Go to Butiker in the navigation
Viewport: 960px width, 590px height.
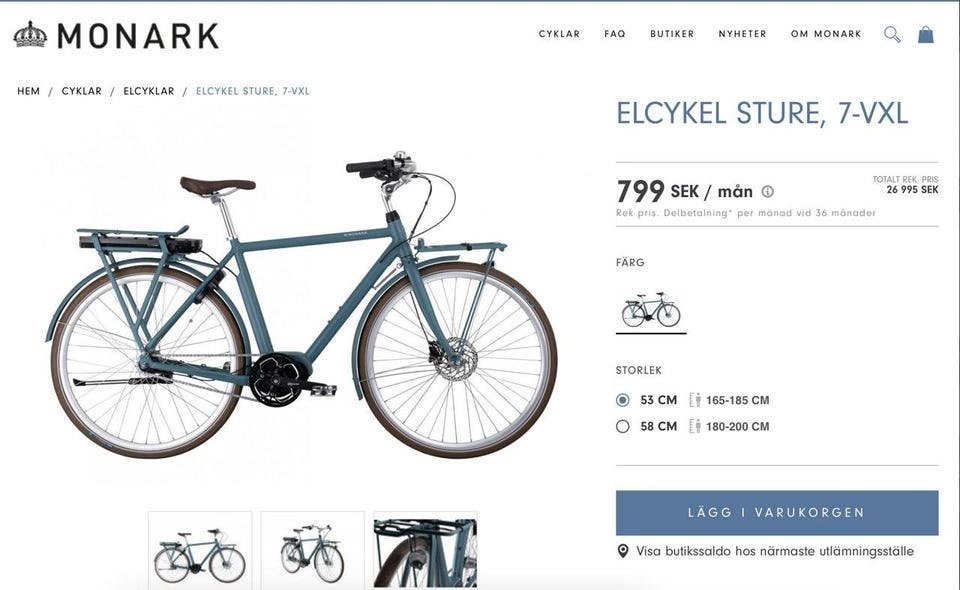(672, 34)
